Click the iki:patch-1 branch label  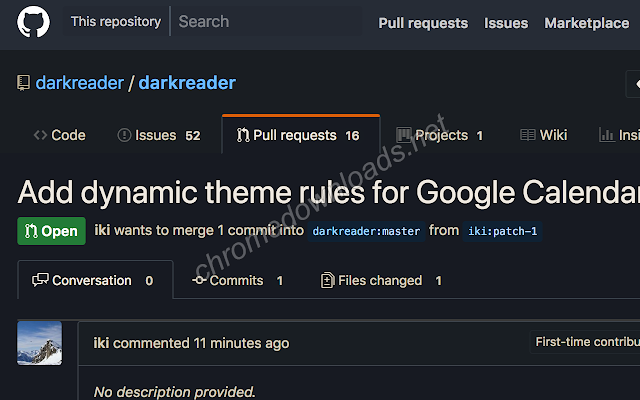click(502, 231)
